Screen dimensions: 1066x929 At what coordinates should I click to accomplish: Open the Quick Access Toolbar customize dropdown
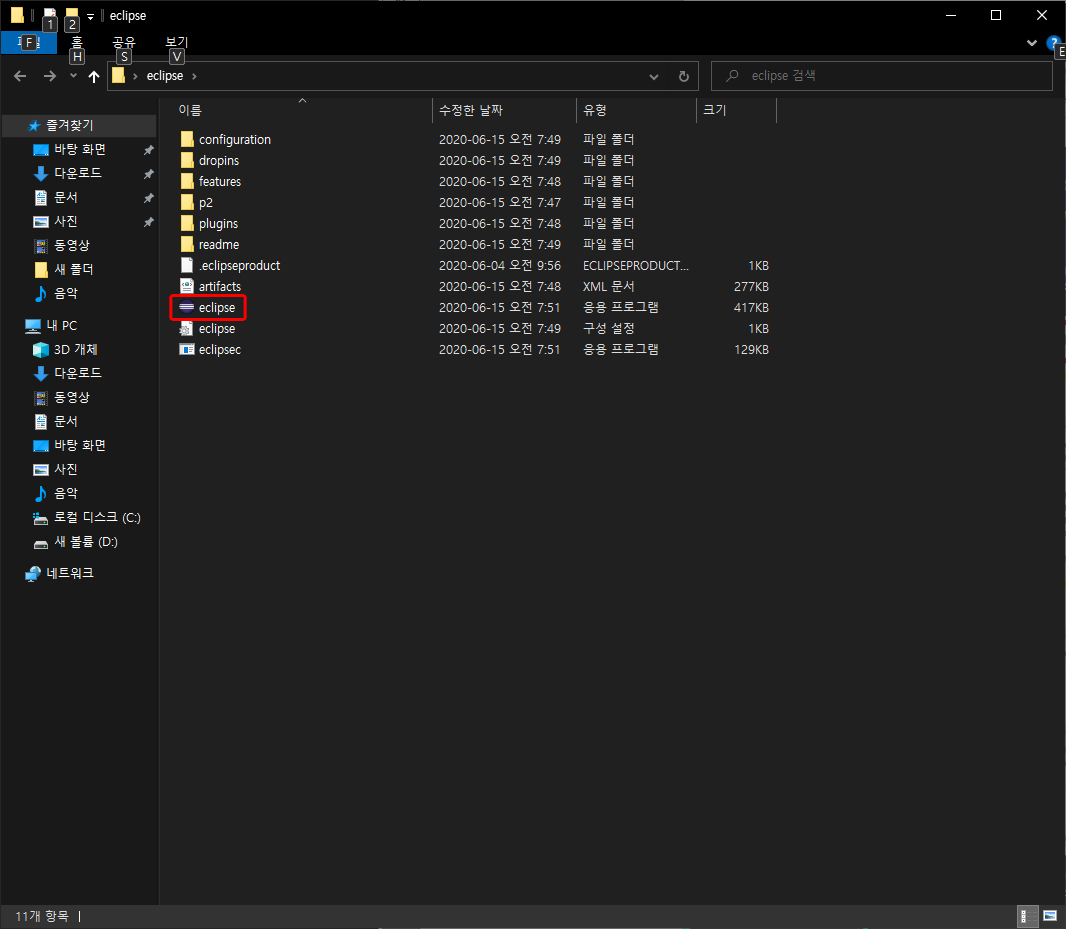coord(90,16)
